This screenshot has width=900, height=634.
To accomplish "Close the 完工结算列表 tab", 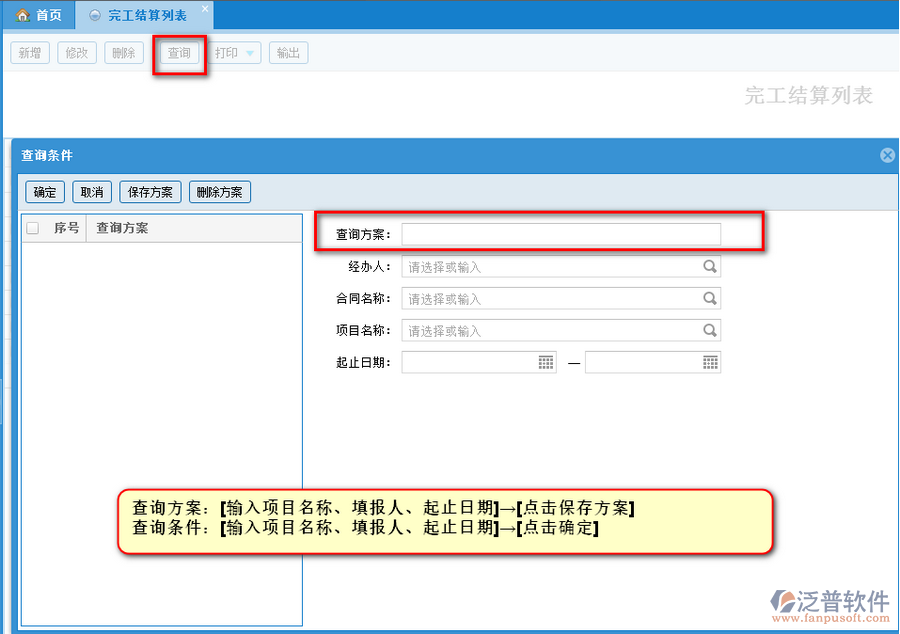I will [x=205, y=9].
